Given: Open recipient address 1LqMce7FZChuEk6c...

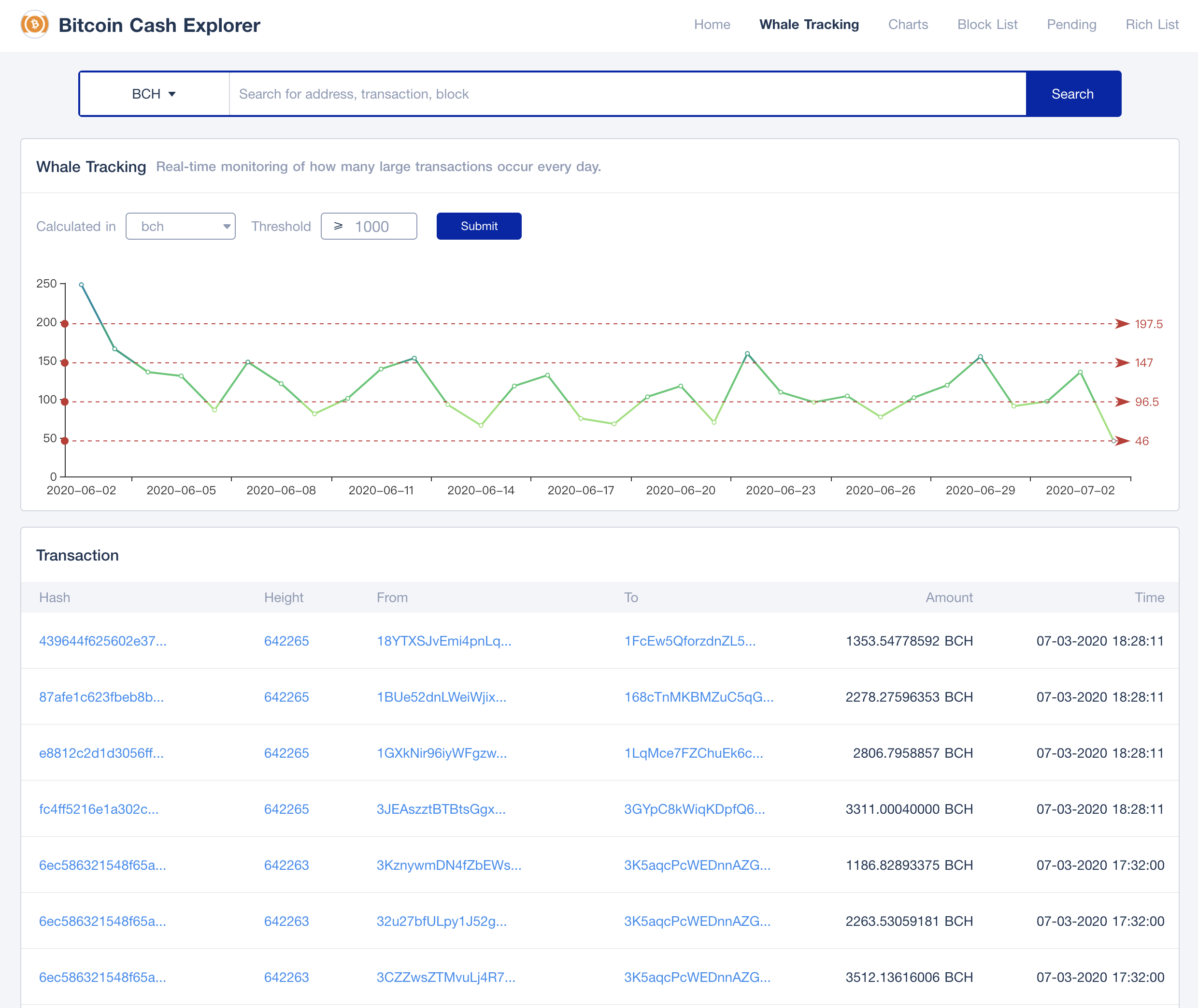Looking at the screenshot, I should 694,753.
